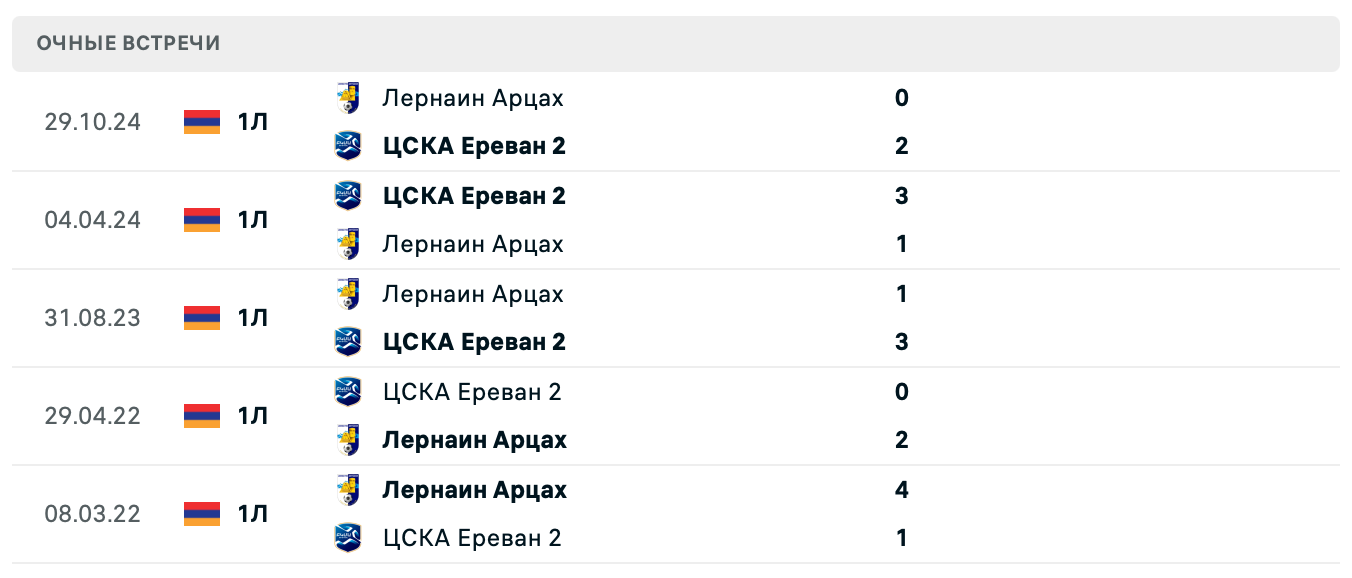Open bold Лернаин Арцах in 29.04.22 match
Screen dimensions: 1352x578
click(474, 440)
